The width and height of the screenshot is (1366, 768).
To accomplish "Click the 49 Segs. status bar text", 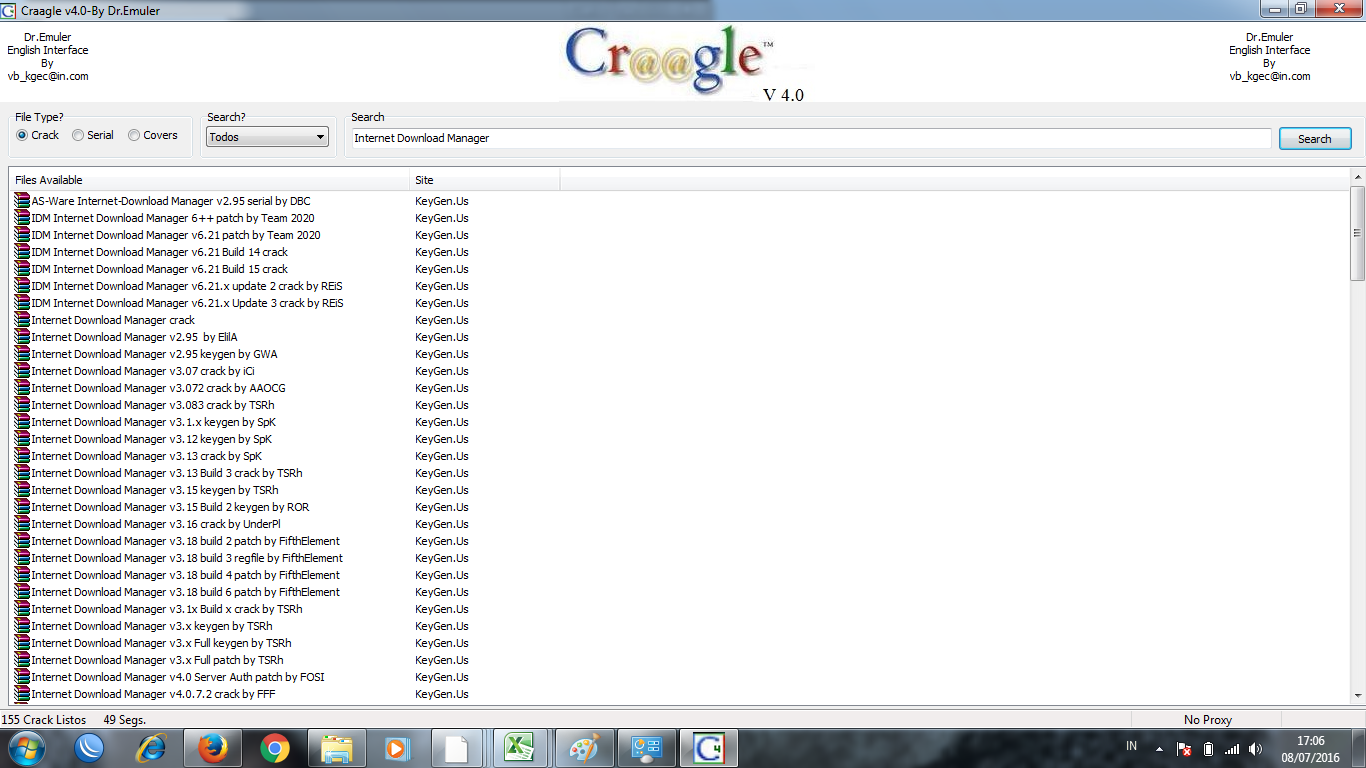I will (x=125, y=720).
